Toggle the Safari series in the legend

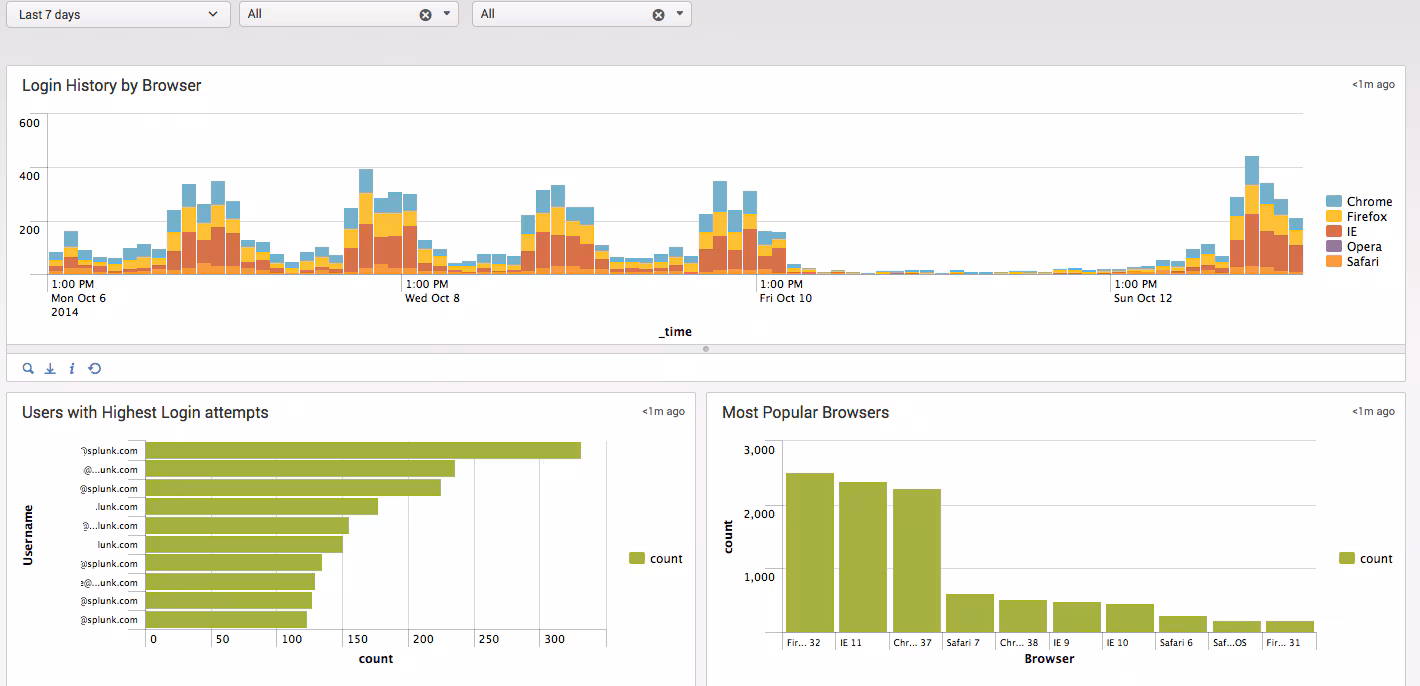coord(1361,261)
